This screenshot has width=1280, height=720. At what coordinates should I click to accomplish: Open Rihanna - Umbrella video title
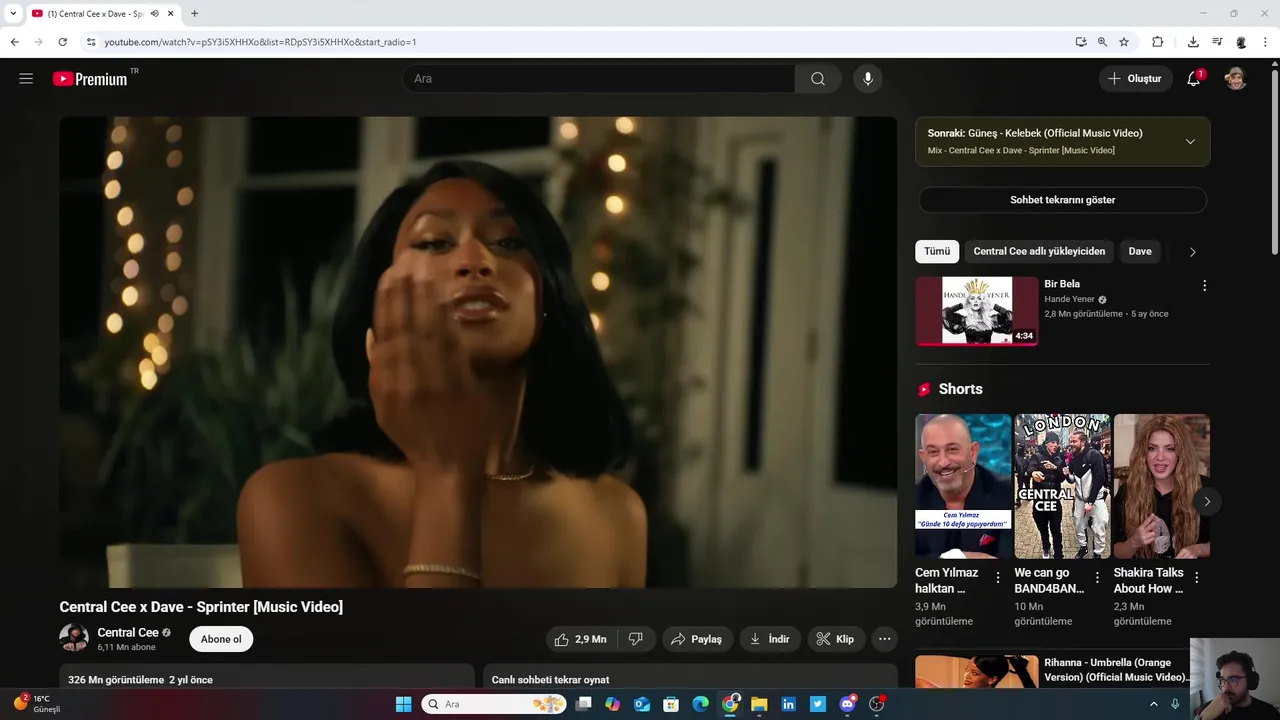[x=1115, y=670]
